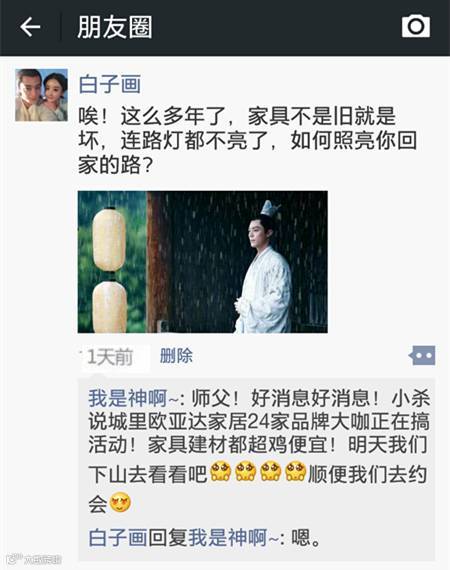Click the 白子画 poster name
The height and width of the screenshot is (570, 450).
click(109, 84)
